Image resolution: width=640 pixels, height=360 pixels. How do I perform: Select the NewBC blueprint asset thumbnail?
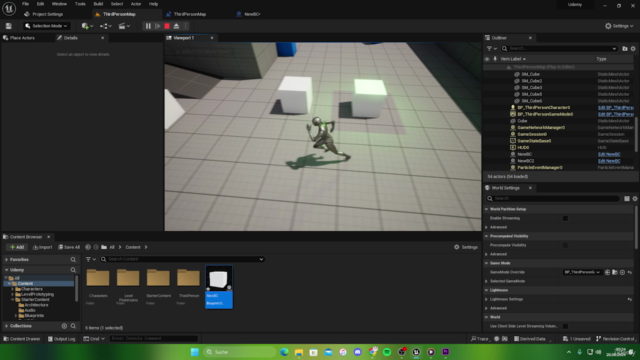[219, 287]
